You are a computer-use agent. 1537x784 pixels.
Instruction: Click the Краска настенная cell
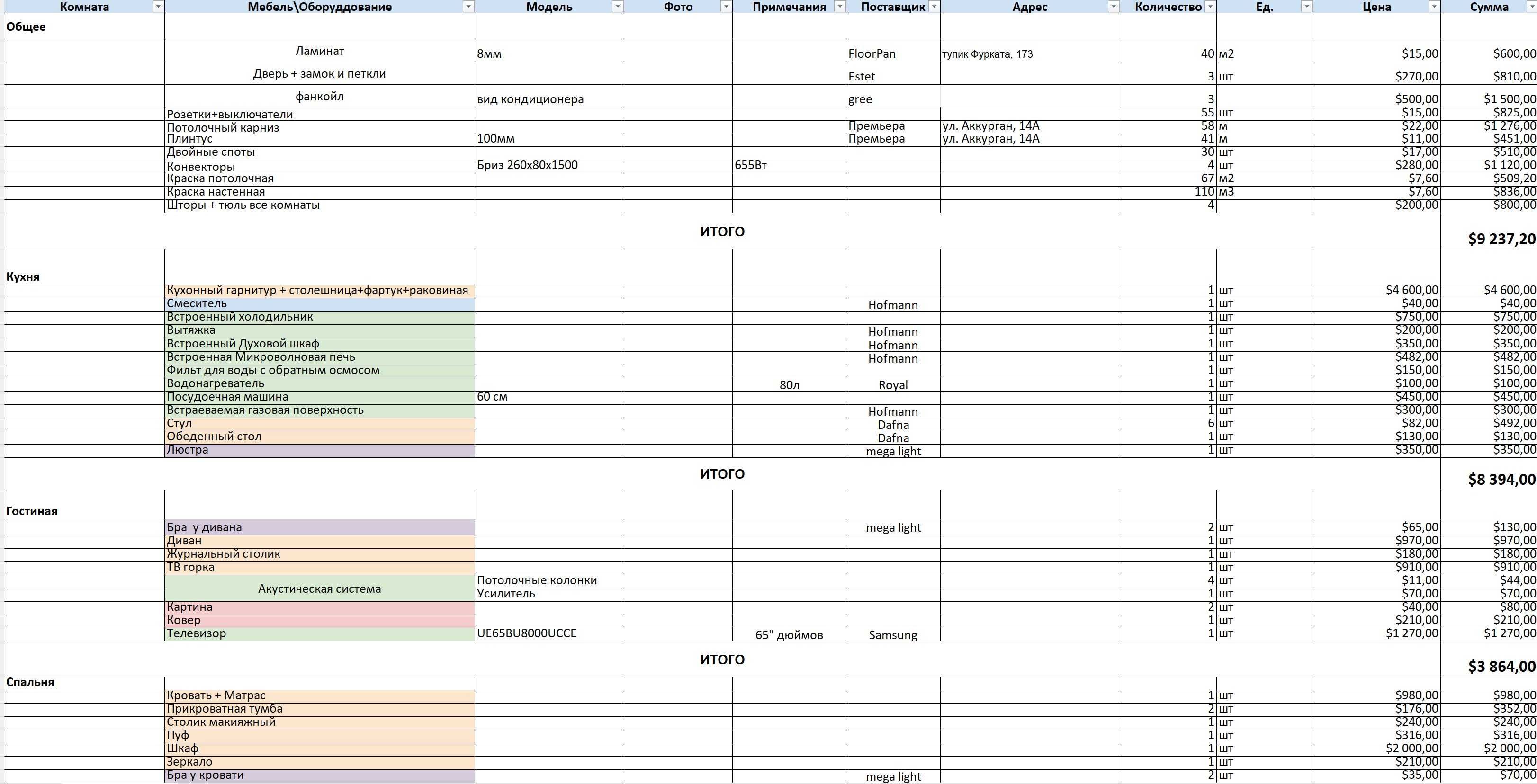(320, 193)
